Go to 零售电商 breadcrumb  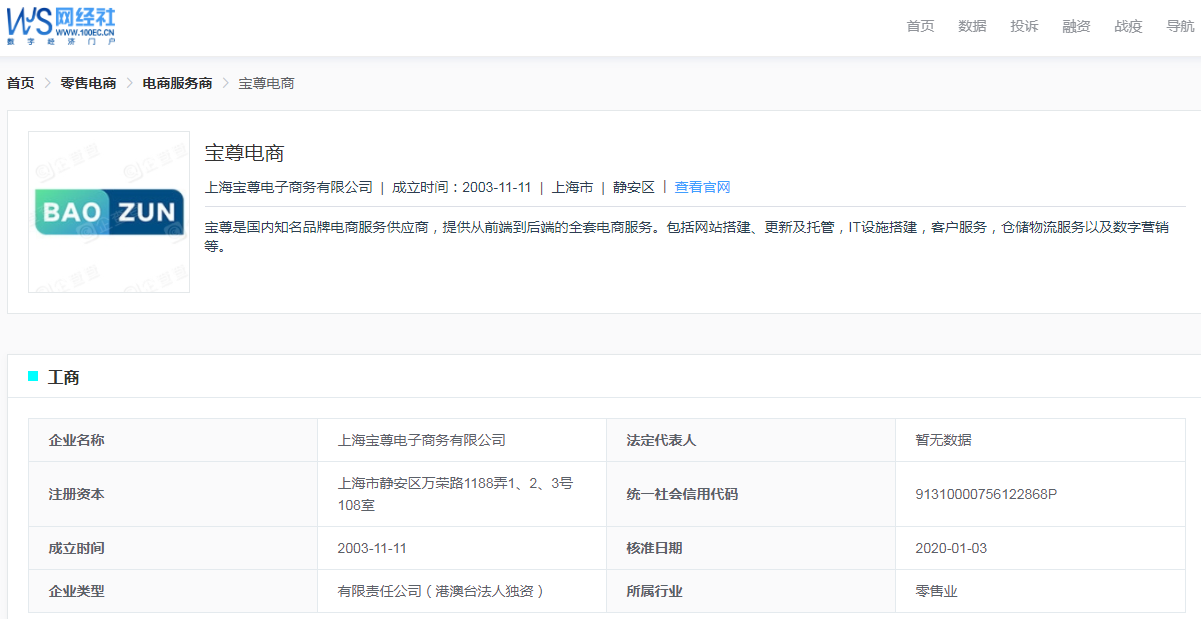(88, 83)
